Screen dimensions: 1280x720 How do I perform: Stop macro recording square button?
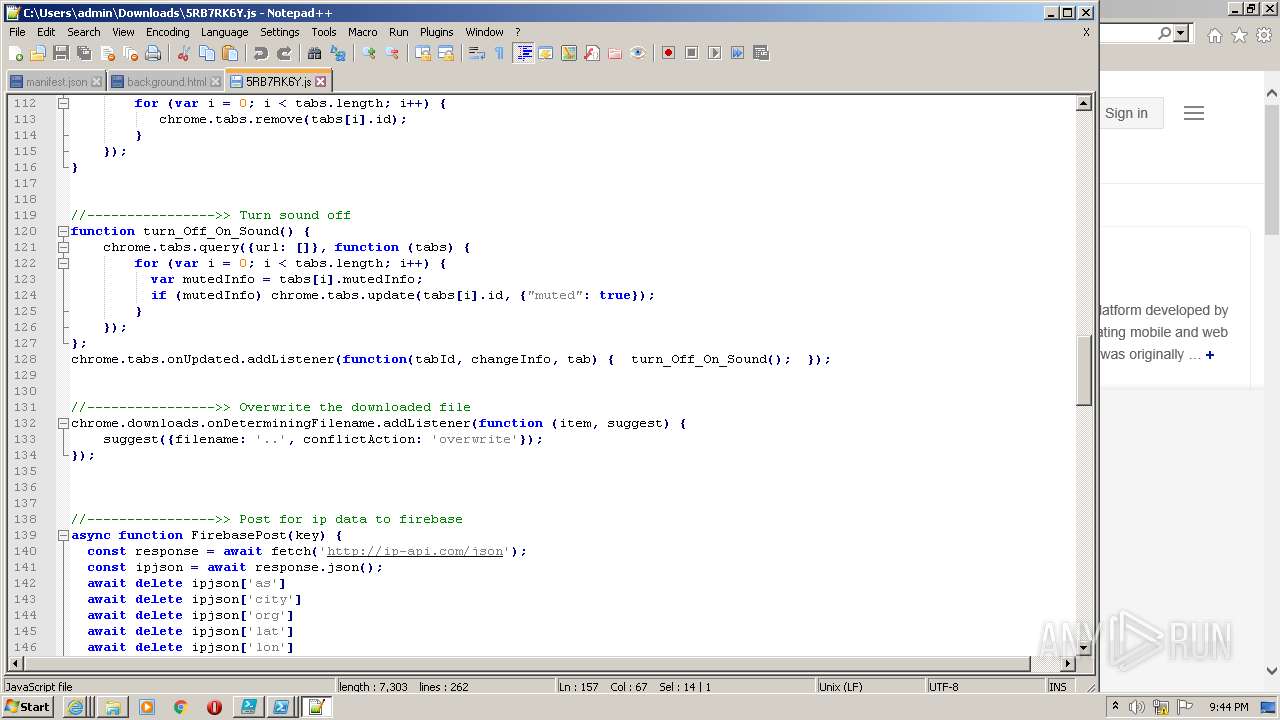pos(691,53)
